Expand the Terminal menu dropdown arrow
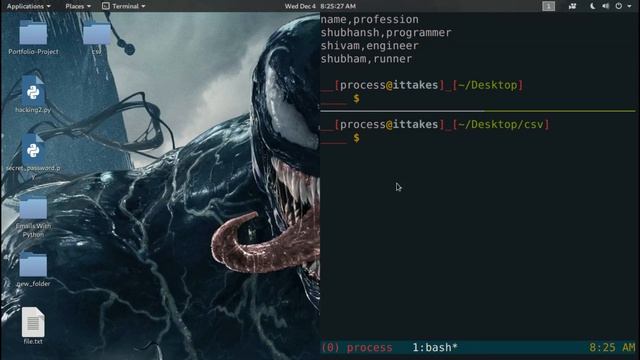 (143, 7)
